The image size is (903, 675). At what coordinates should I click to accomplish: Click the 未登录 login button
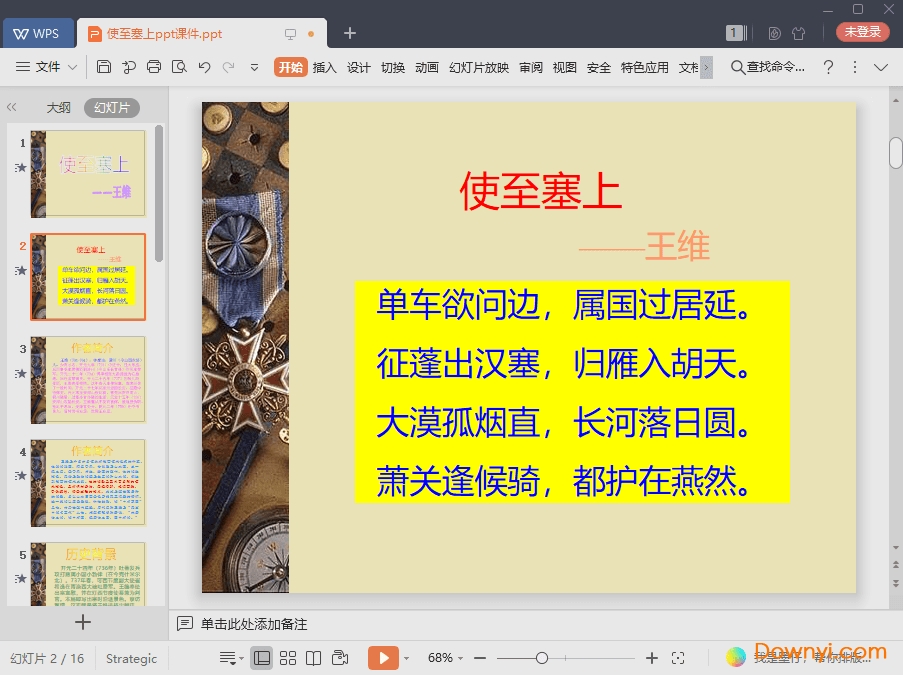861,32
